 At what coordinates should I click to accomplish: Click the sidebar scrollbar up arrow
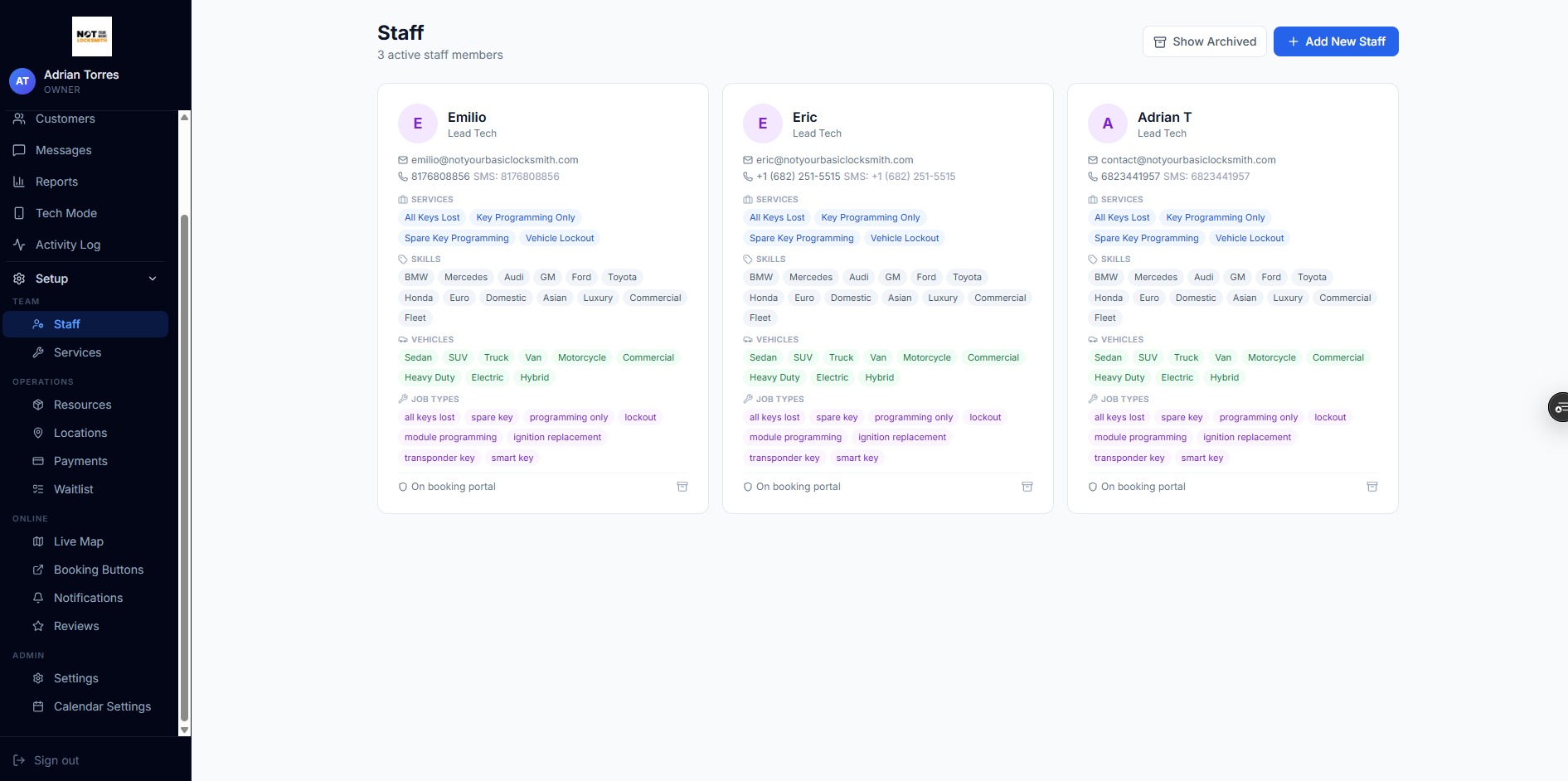point(184,117)
